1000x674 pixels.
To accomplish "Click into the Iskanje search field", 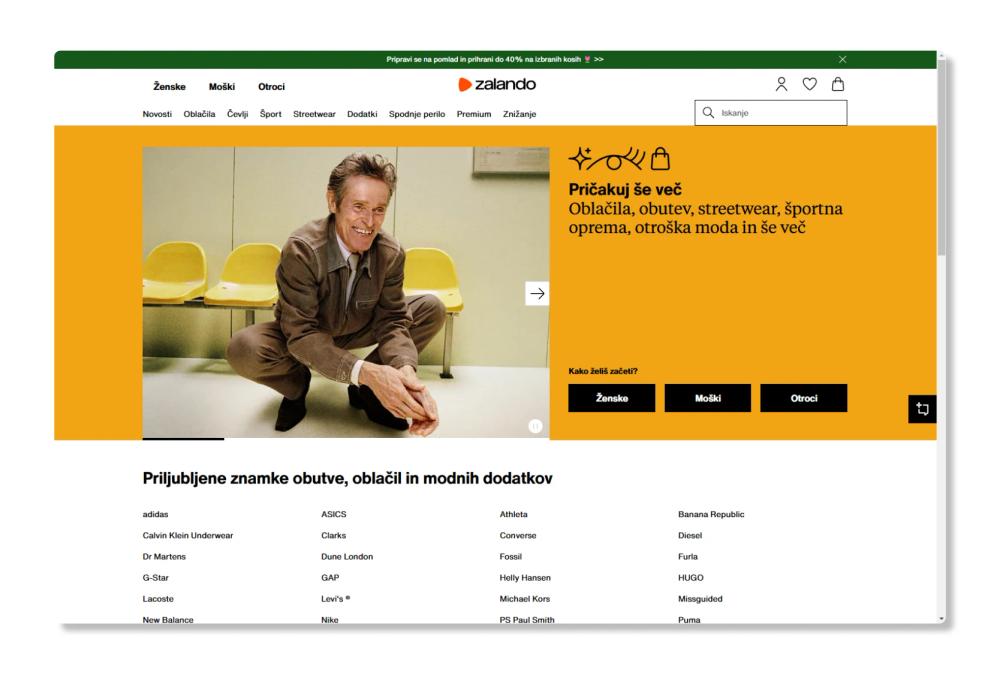I will 771,113.
